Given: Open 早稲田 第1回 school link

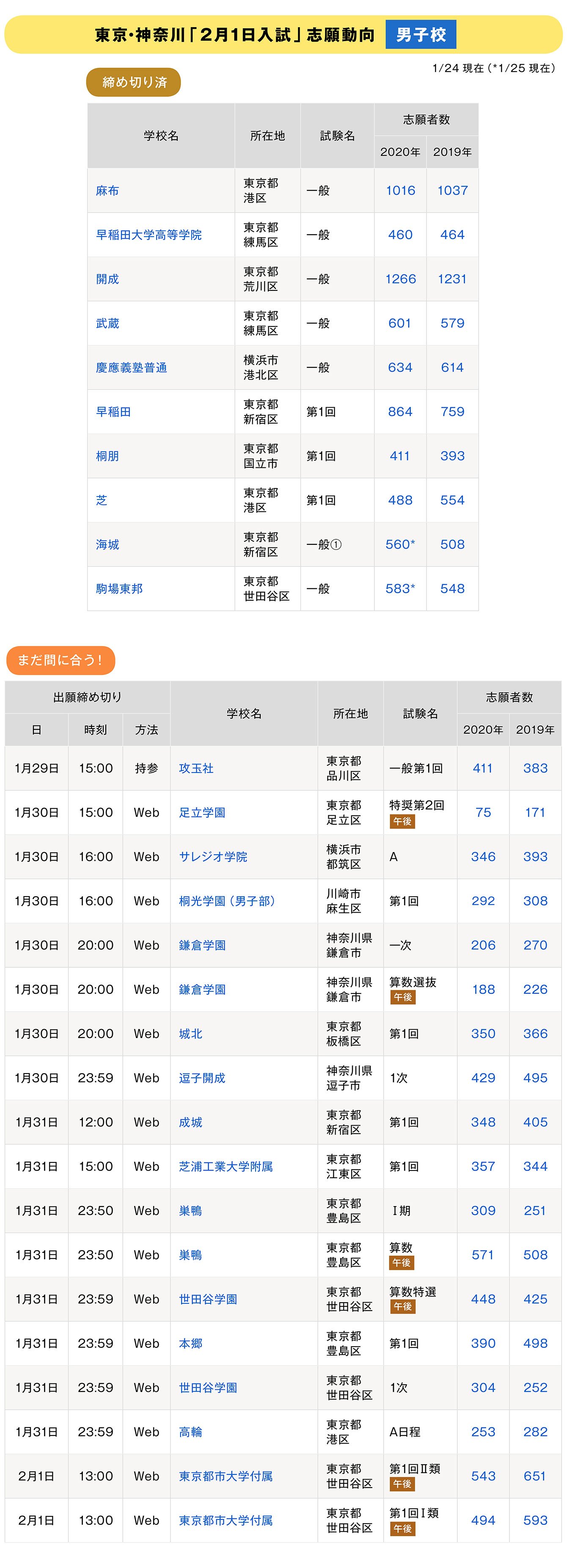Looking at the screenshot, I should tap(113, 411).
